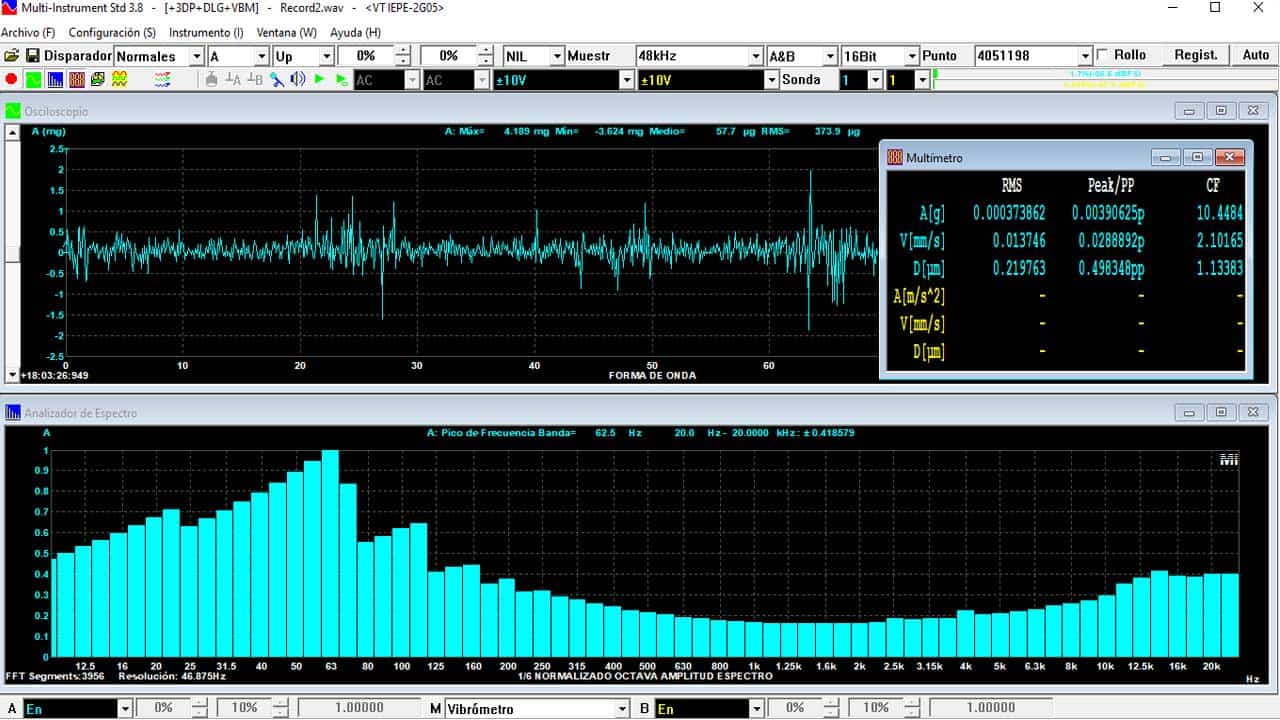Open the spectrum analyzer icon
1280x720 pixels.
(55, 79)
